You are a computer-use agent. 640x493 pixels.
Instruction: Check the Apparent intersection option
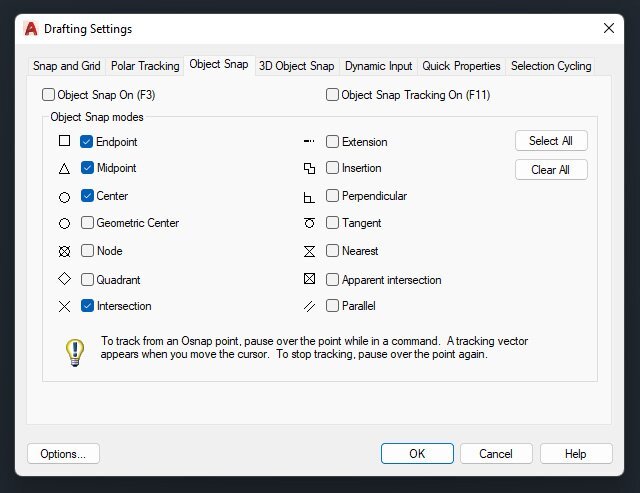tap(333, 280)
